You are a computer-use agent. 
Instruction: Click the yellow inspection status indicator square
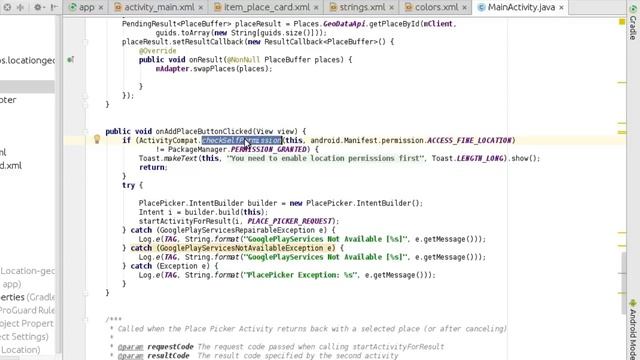pyautogui.click(x=622, y=21)
